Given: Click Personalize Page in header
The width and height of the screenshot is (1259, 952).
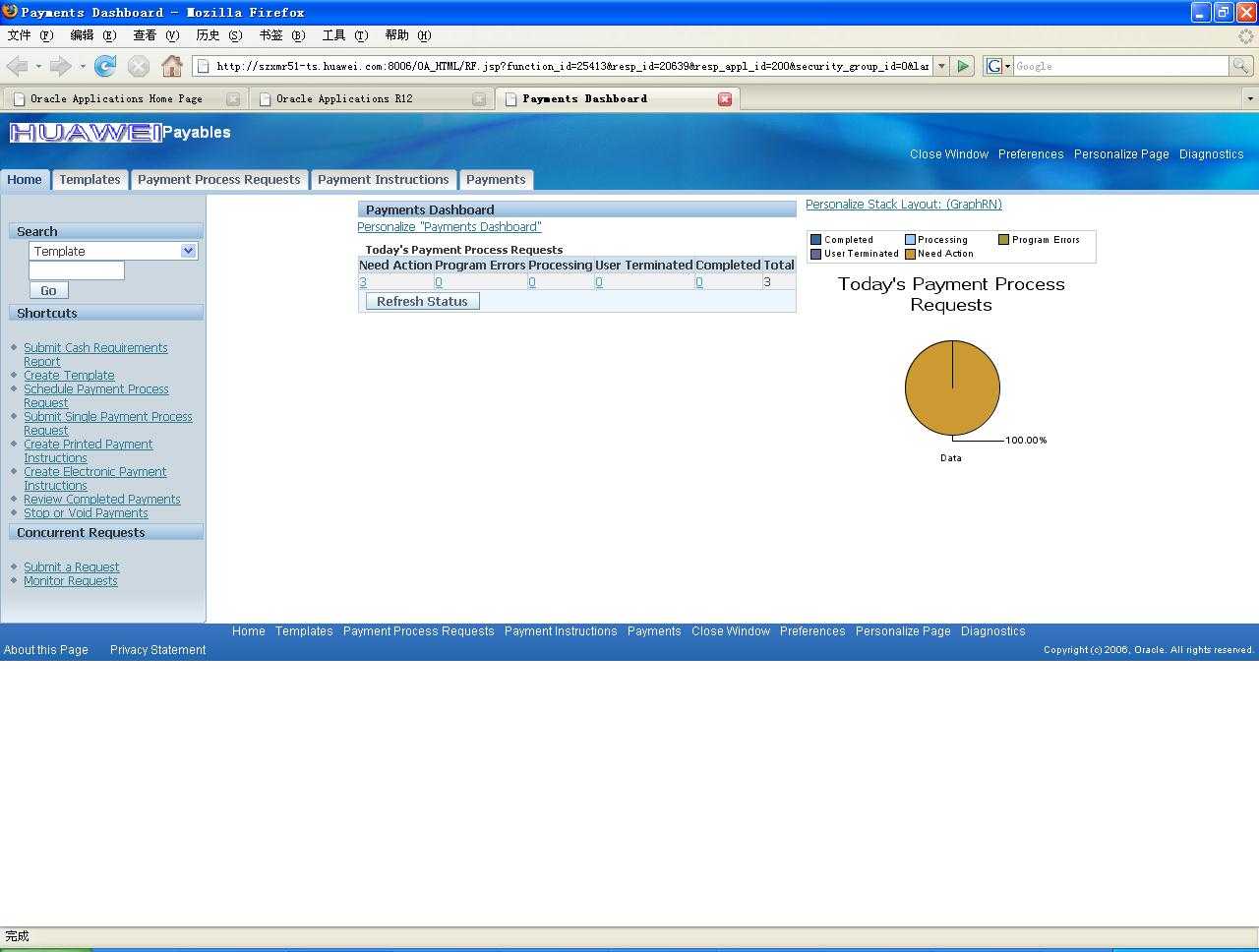Looking at the screenshot, I should 1121,154.
